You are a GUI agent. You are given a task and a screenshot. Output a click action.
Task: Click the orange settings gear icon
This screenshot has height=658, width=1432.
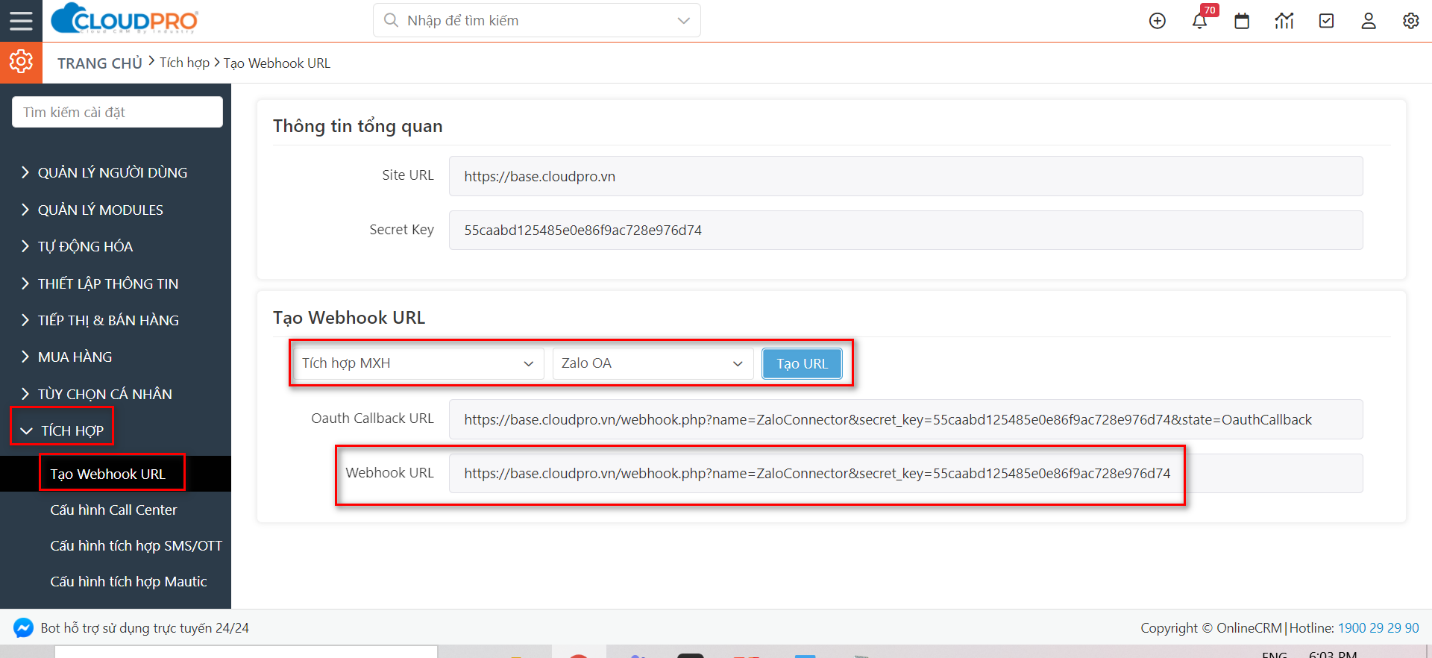click(21, 62)
